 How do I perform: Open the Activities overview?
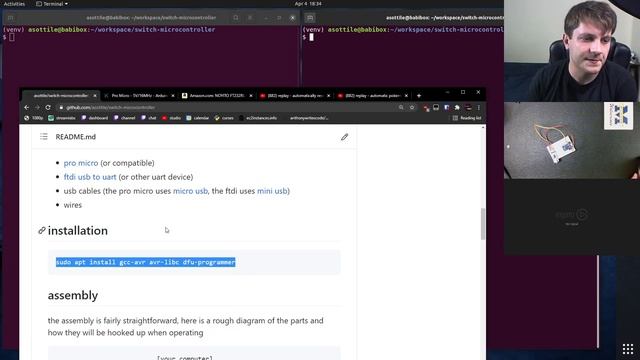[x=14, y=4]
